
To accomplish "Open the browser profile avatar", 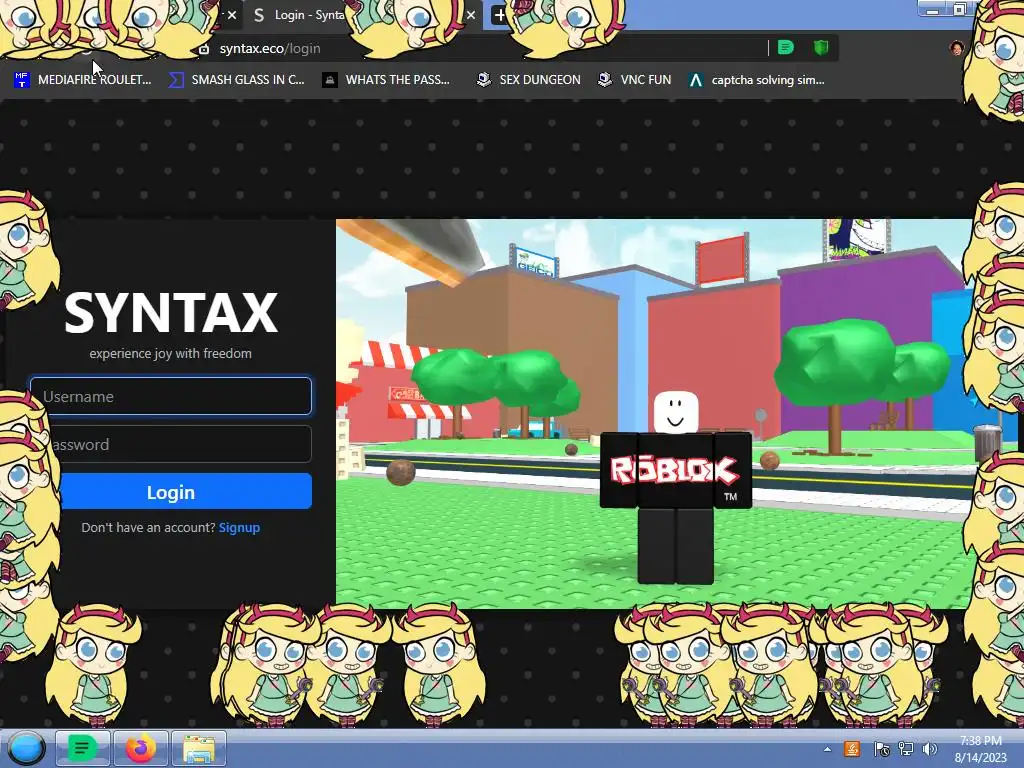I will point(957,48).
